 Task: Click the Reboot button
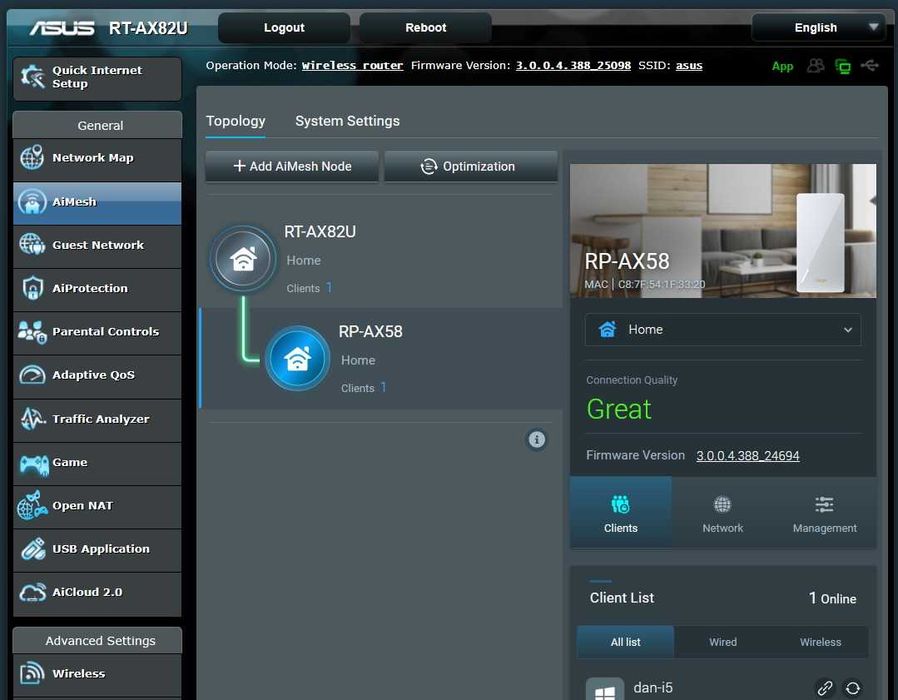pyautogui.click(x=426, y=27)
